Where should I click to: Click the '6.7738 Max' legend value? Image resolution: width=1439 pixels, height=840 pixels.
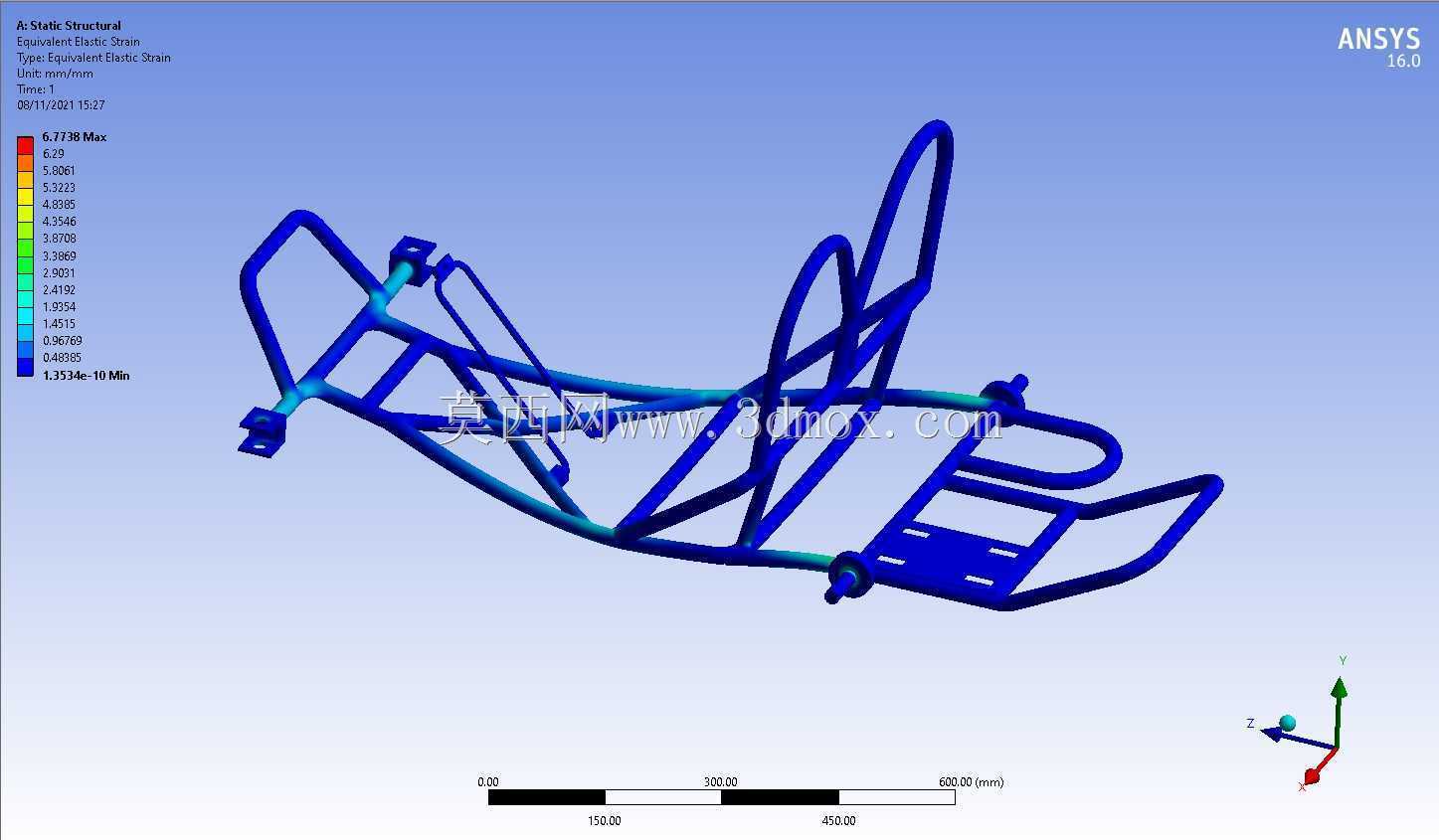coord(74,137)
